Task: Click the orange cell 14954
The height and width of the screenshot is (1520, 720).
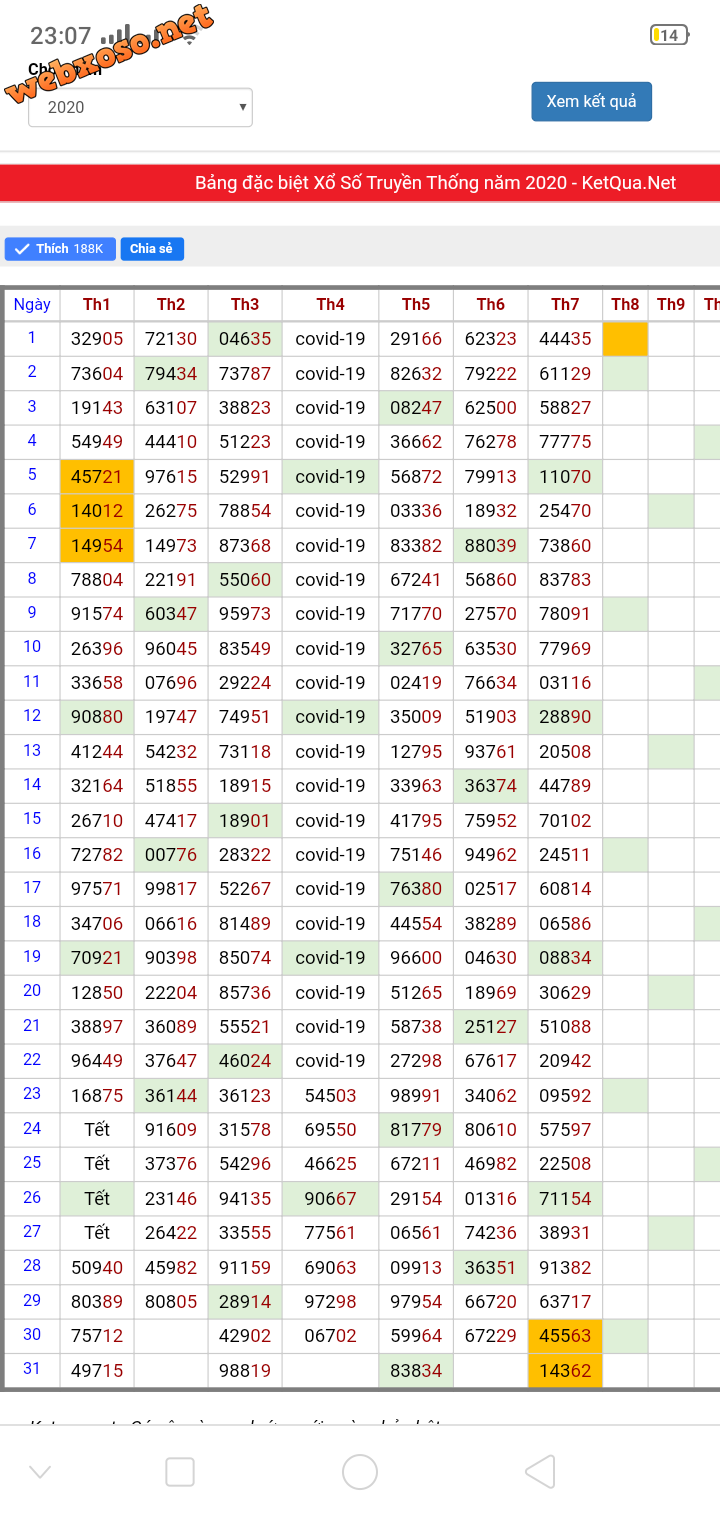Action: [97, 545]
